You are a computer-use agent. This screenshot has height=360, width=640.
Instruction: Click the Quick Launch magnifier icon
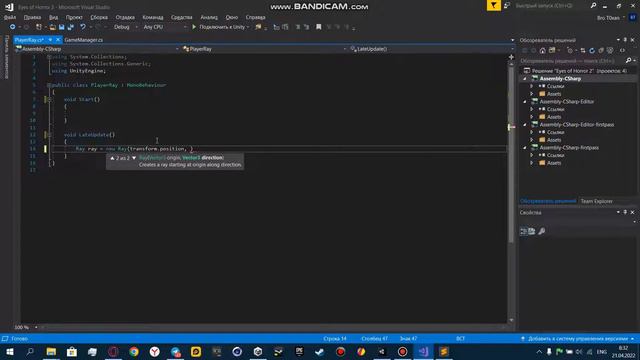click(x=593, y=6)
